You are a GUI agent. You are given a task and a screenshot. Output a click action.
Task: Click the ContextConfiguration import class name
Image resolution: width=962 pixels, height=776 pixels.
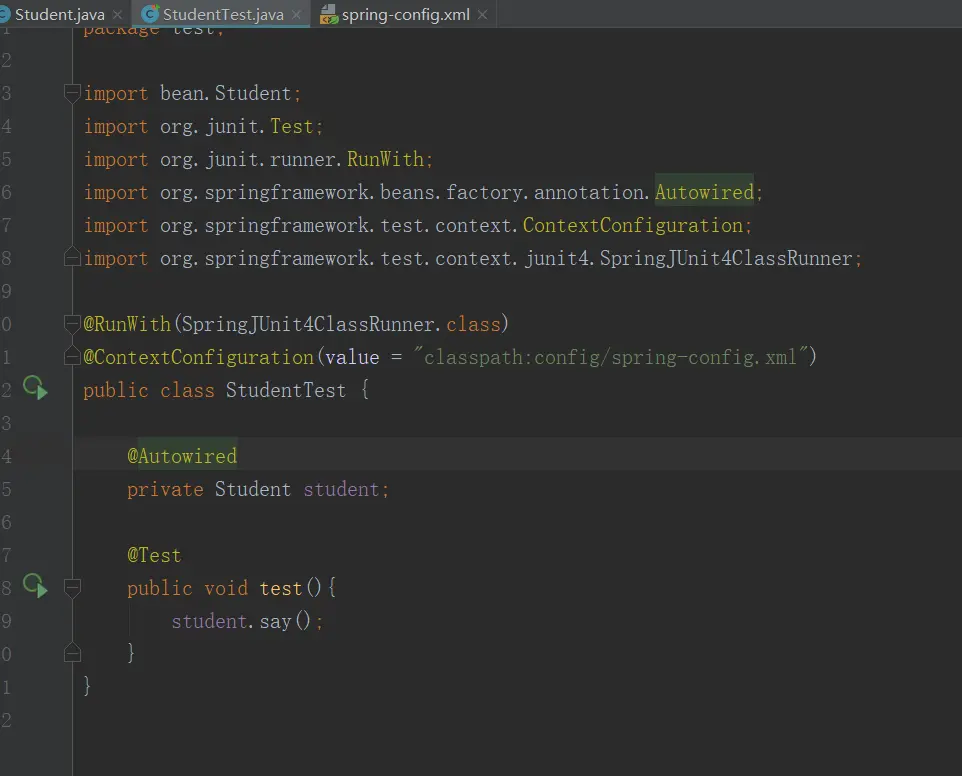tap(633, 225)
